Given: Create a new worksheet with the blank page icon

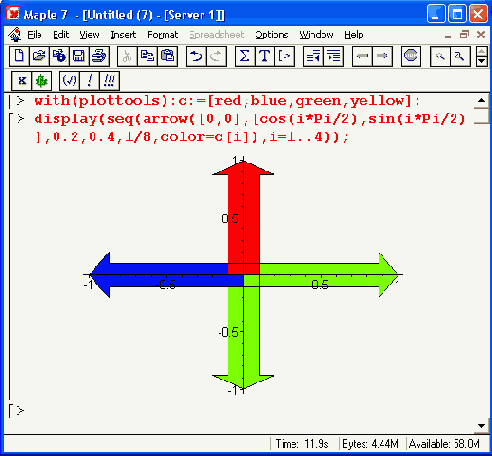Looking at the screenshot, I should point(19,56).
